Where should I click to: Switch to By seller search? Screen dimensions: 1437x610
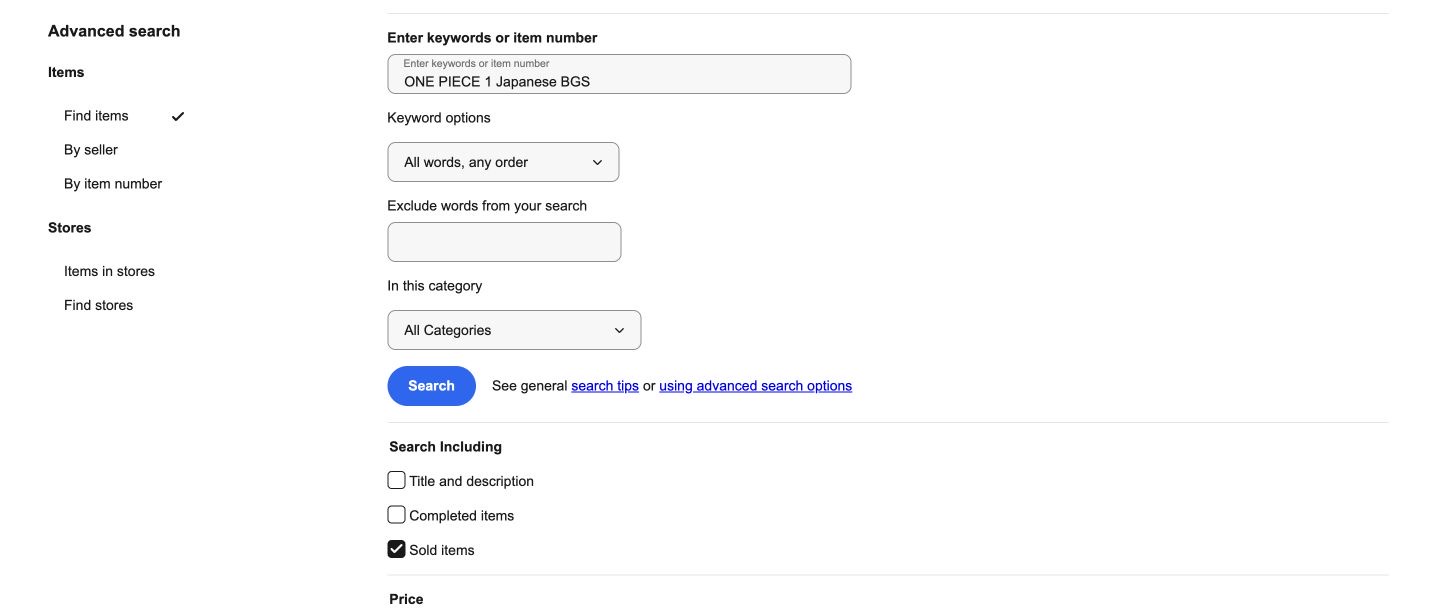pyautogui.click(x=91, y=150)
